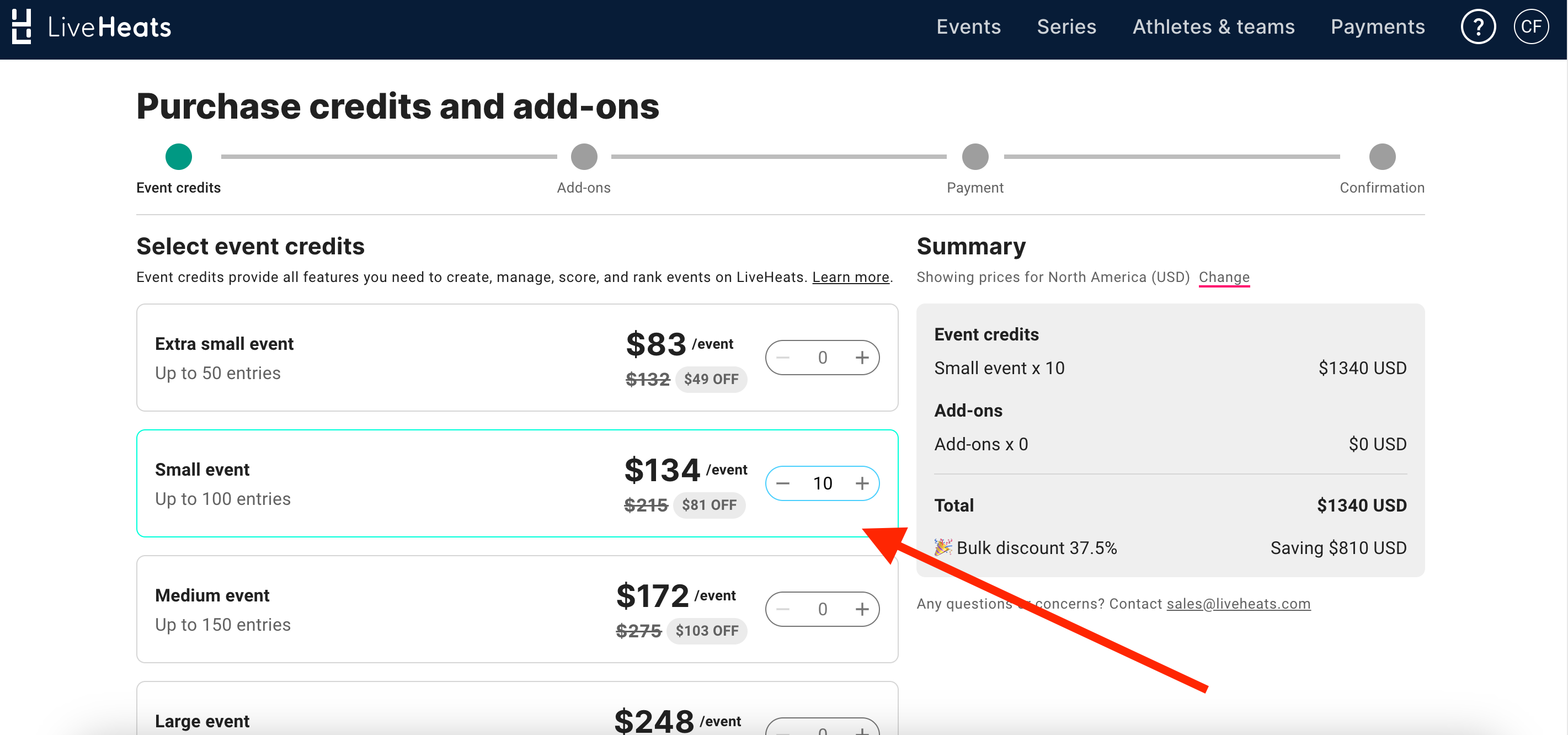Screen dimensions: 1568x735
Task: Open the Athletes & teams menu
Action: [1213, 27]
